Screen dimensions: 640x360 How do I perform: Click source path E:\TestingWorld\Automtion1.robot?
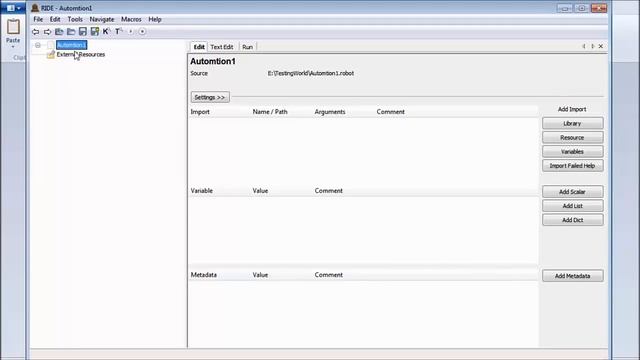pos(311,73)
